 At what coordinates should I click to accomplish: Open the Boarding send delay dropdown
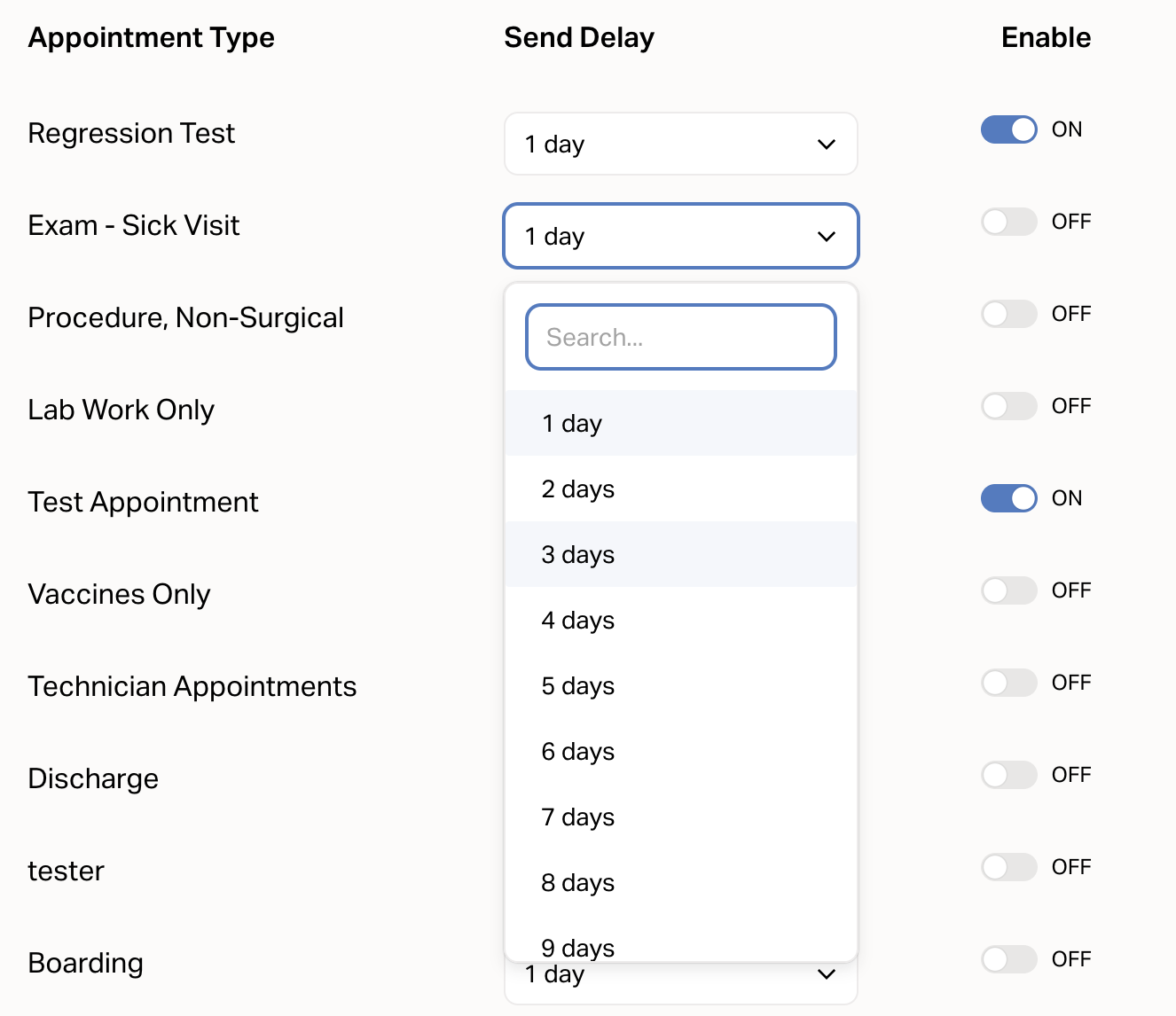[x=680, y=979]
